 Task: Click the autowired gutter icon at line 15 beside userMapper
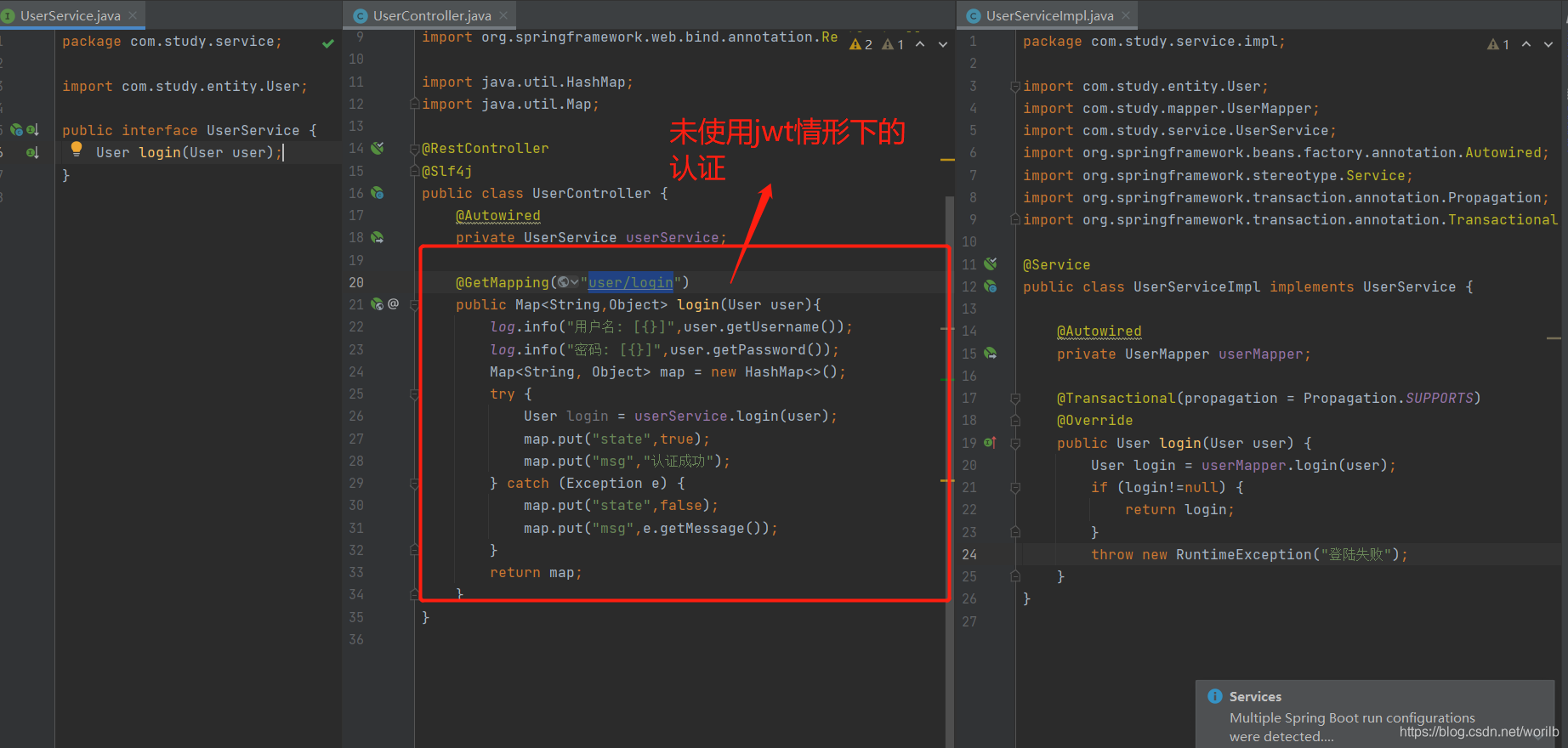click(991, 353)
